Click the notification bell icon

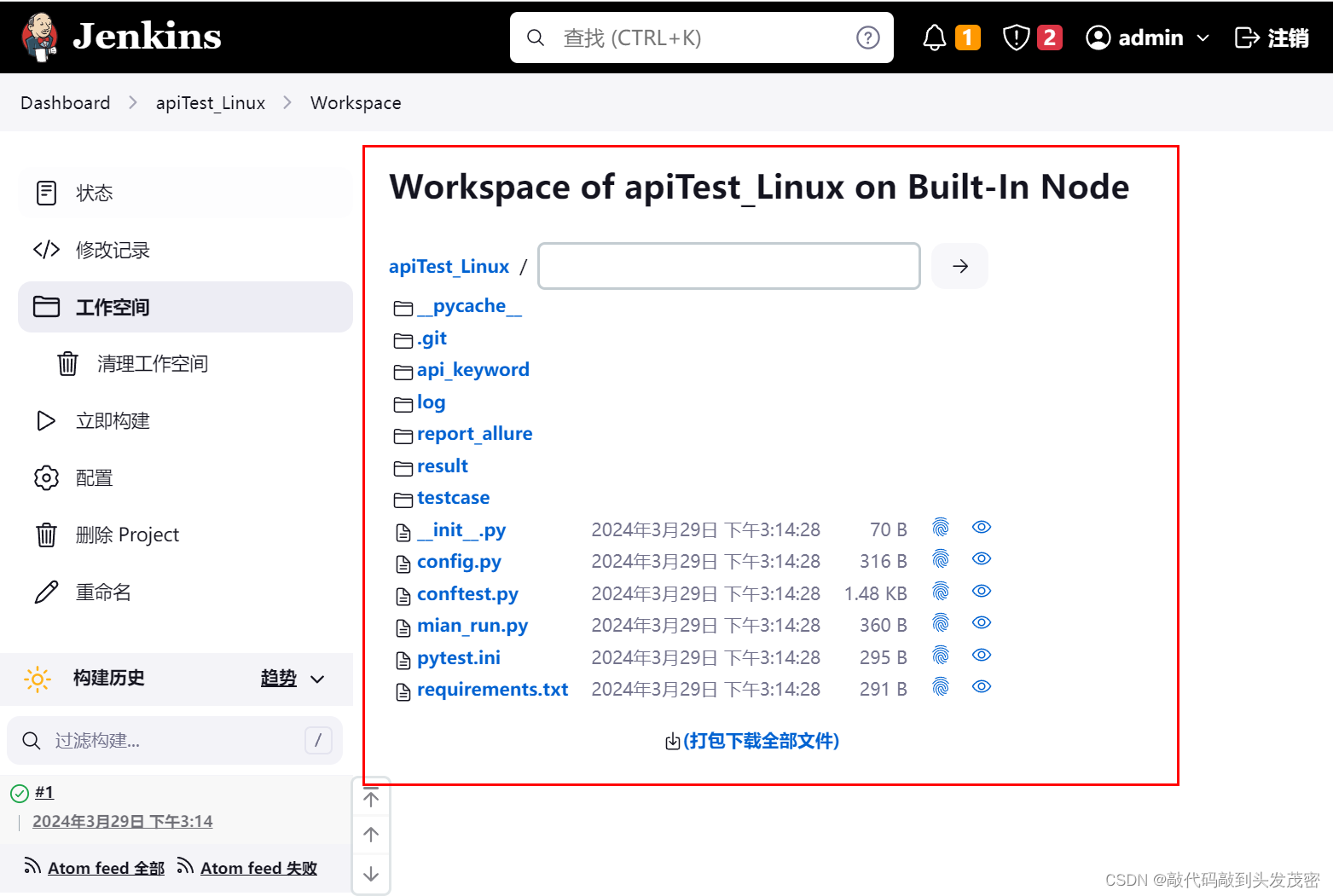935,38
